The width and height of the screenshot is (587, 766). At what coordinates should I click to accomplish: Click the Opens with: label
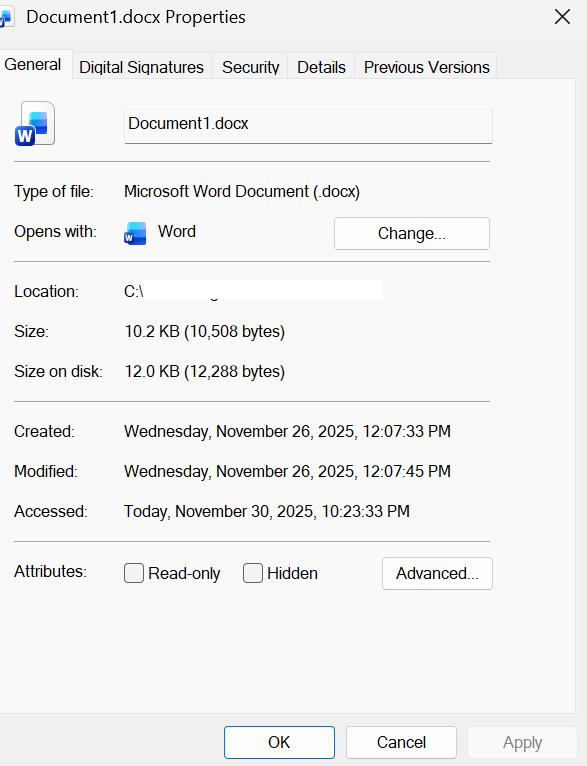tap(55, 232)
